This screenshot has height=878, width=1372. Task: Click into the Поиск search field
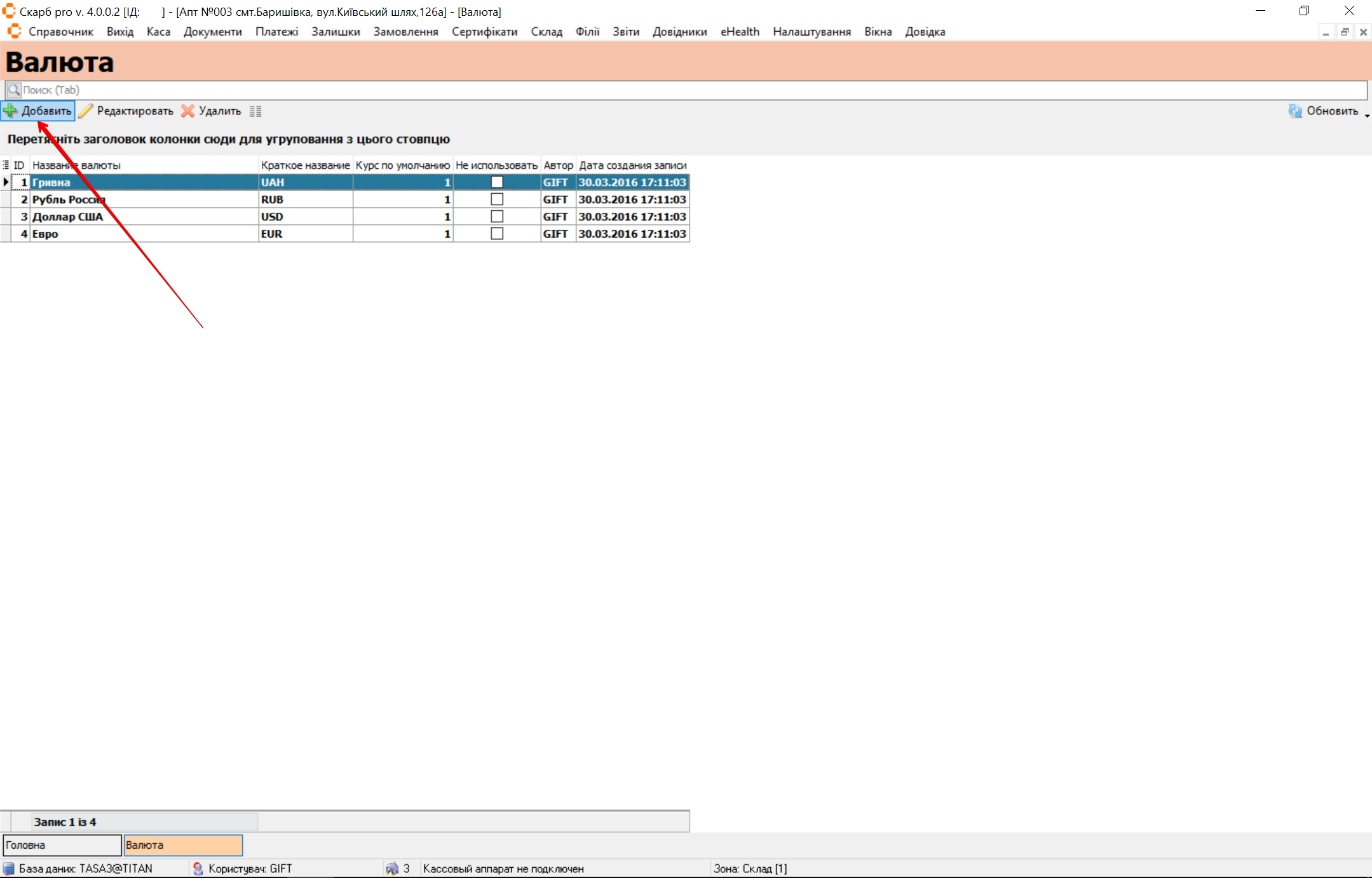click(x=635, y=90)
